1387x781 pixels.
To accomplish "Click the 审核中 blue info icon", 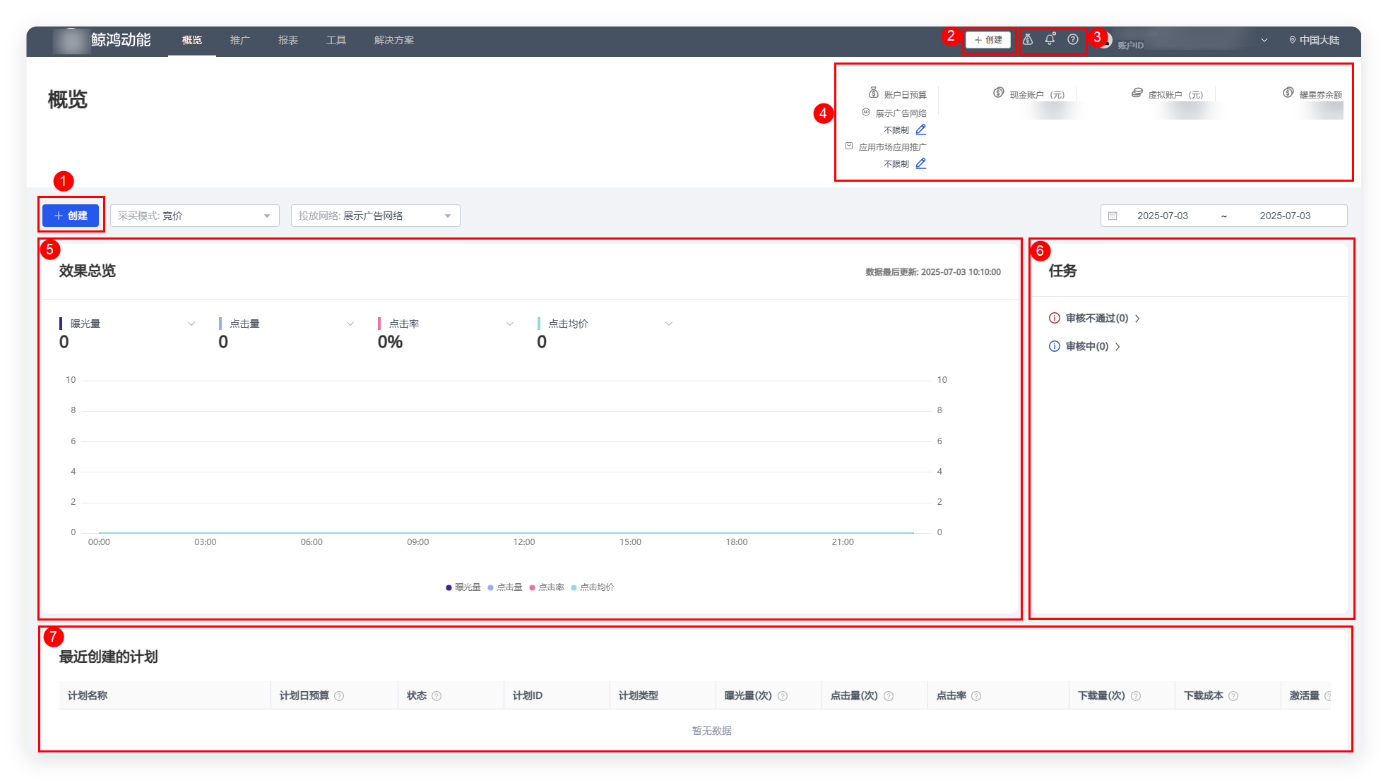I will pyautogui.click(x=1054, y=346).
